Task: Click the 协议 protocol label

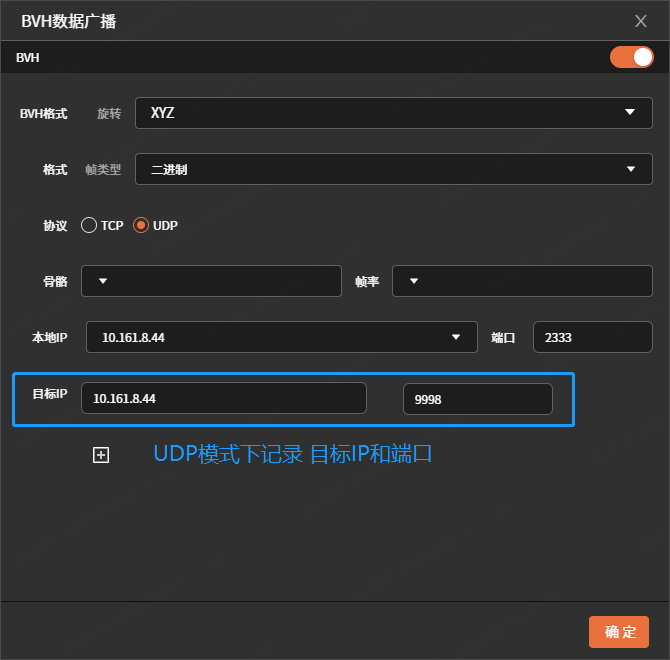Action: (x=55, y=226)
